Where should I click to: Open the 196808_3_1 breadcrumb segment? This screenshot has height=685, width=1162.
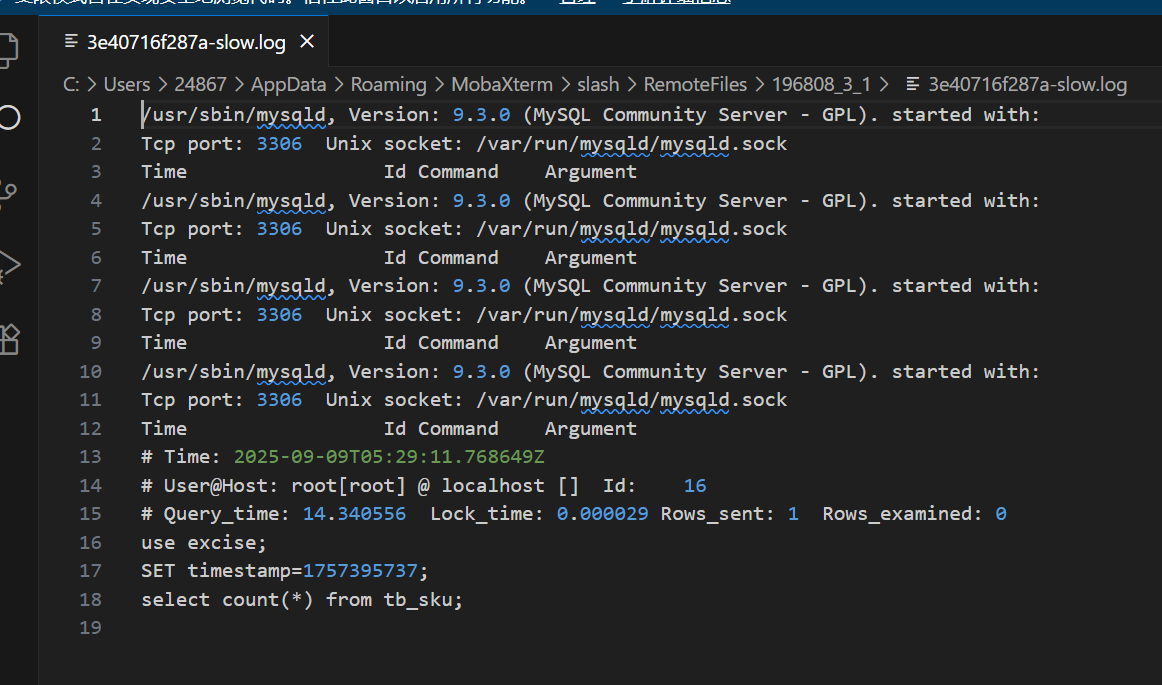821,85
